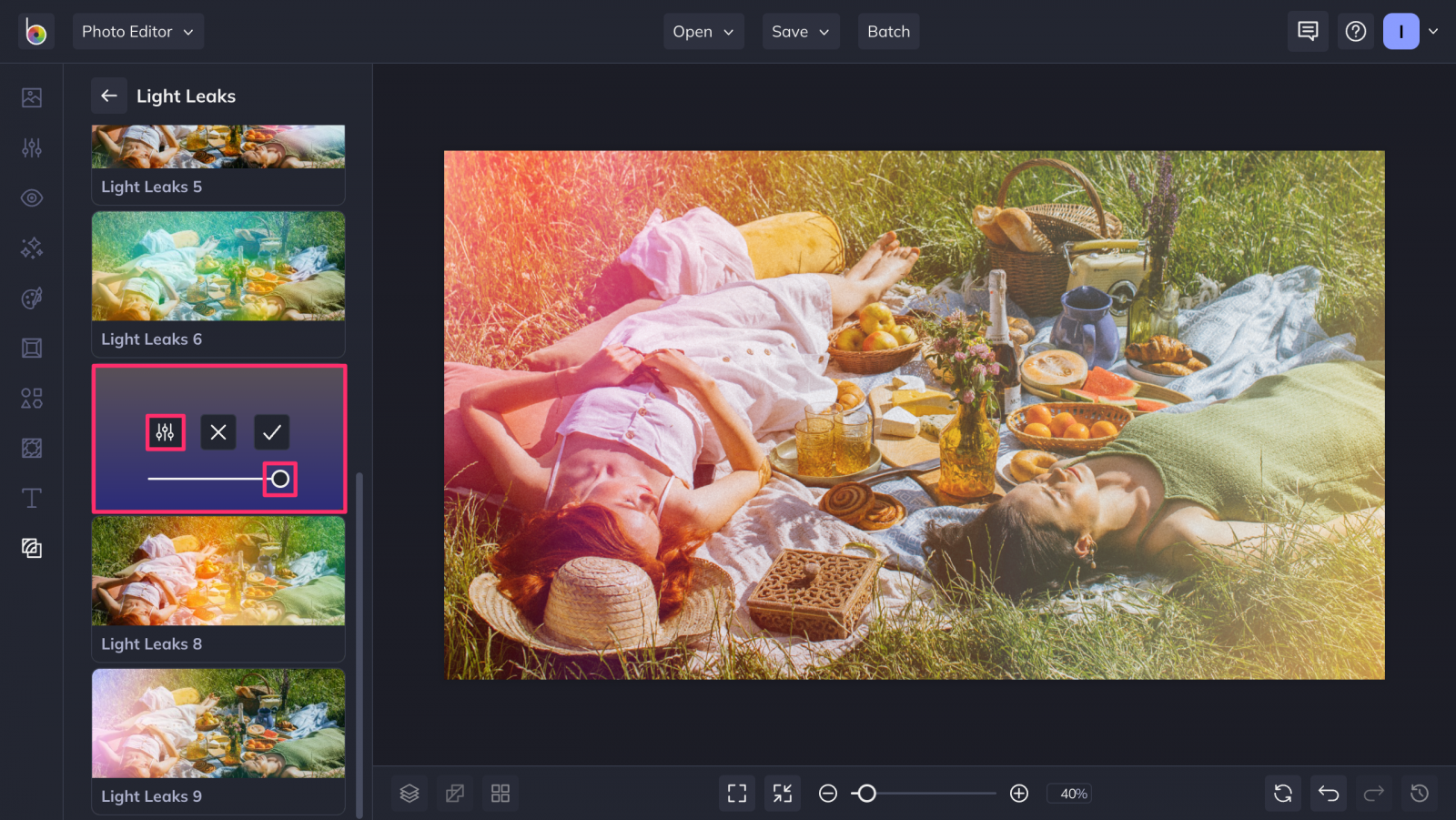Adjust the Light Leaks intensity slider
1456x820 pixels.
tap(278, 479)
